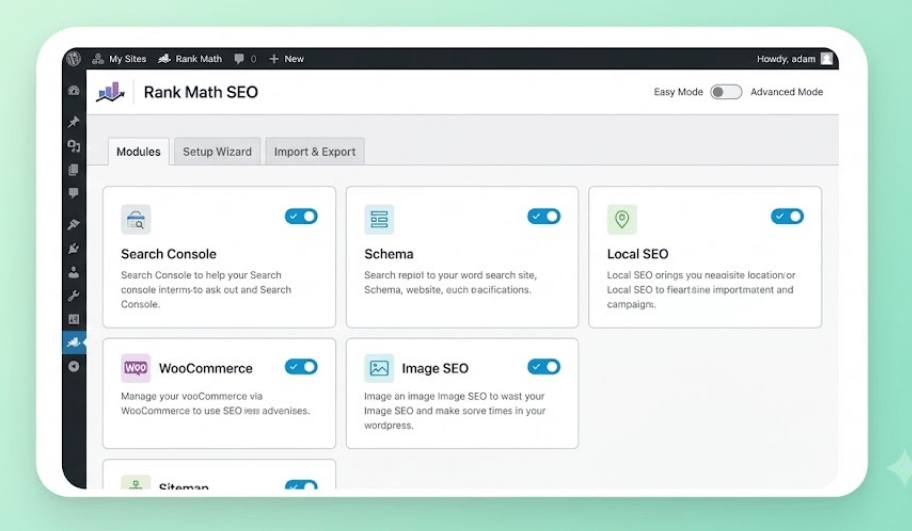Click the Search Console module icon

pos(136,219)
